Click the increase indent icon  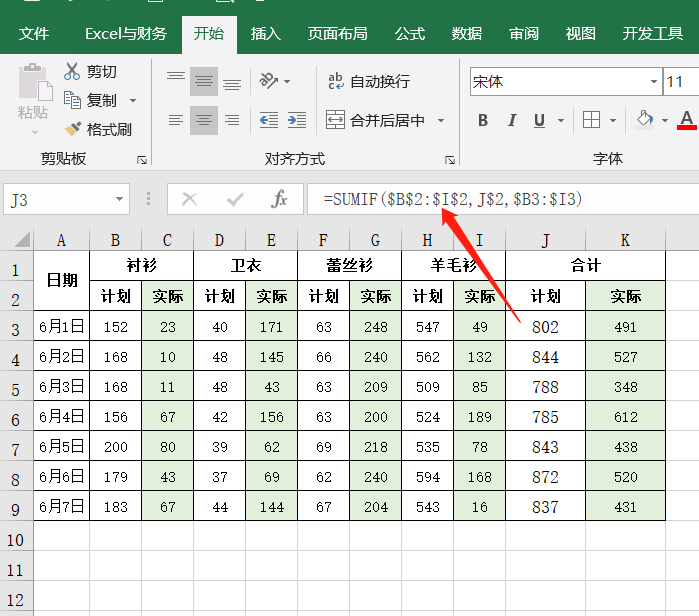[297, 121]
